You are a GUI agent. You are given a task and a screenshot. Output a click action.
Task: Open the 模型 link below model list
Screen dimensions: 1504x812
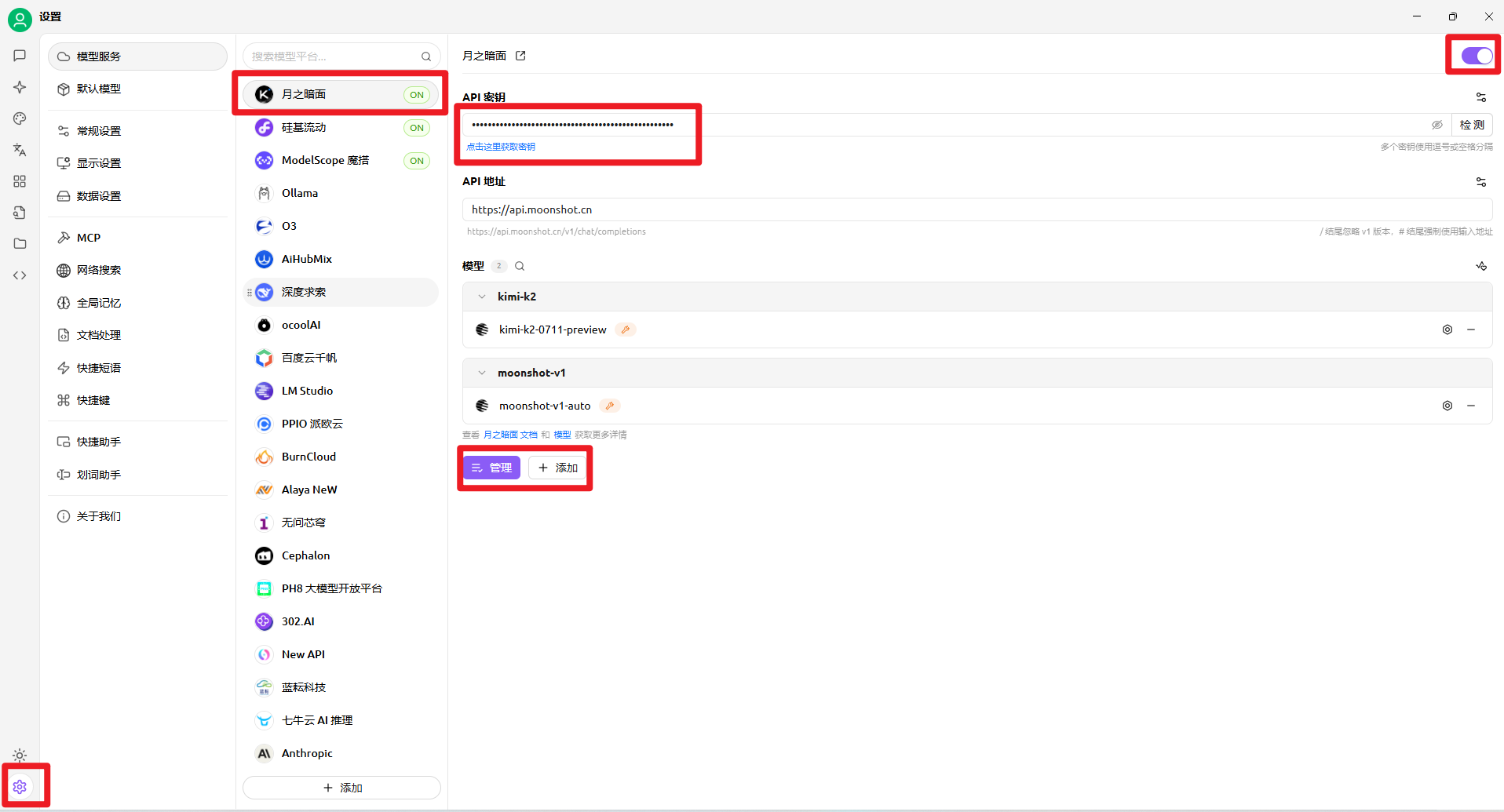click(x=562, y=435)
